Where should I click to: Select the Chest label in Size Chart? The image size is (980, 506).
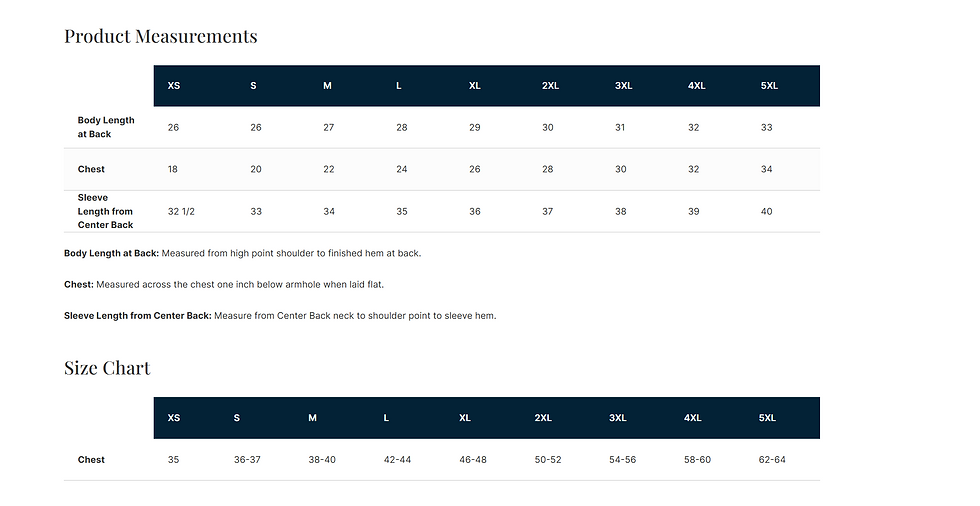tap(91, 460)
